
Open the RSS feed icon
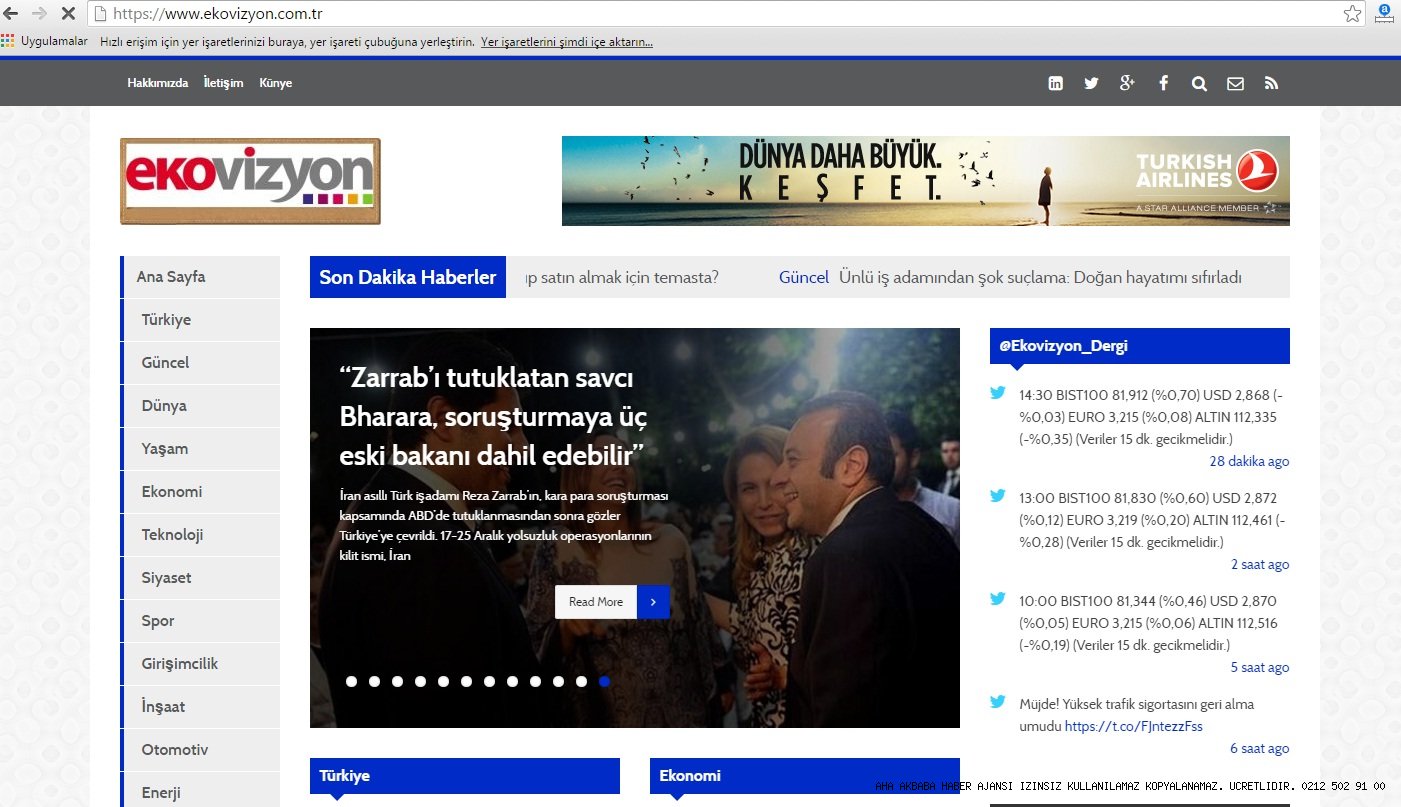pyautogui.click(x=1271, y=83)
